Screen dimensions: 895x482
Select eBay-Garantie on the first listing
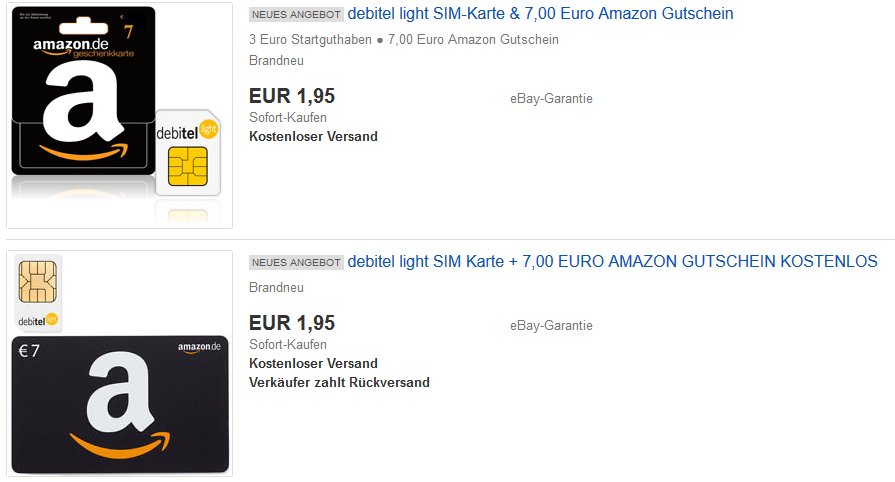pyautogui.click(x=551, y=99)
